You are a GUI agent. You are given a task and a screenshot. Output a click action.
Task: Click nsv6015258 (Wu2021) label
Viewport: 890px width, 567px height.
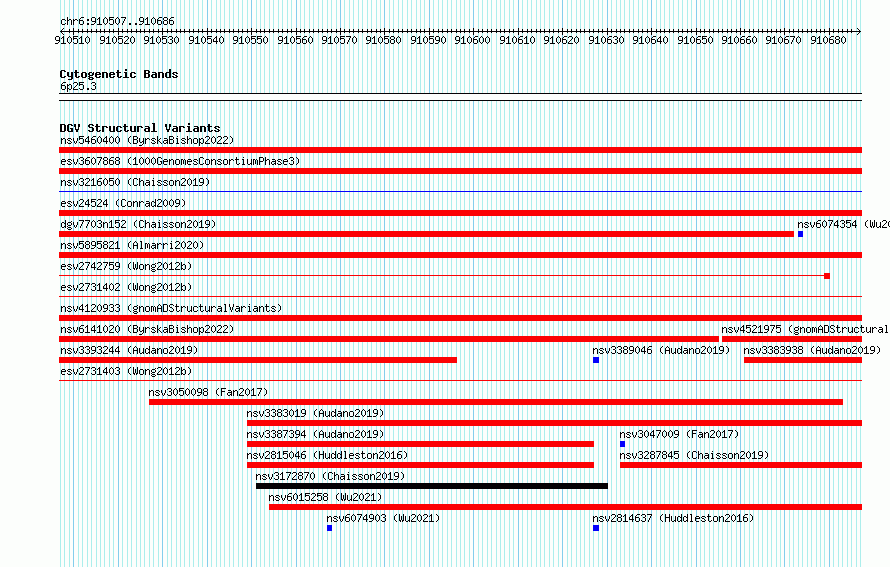325,497
